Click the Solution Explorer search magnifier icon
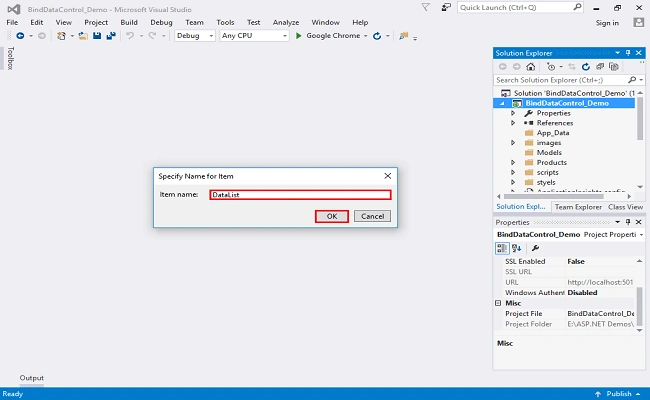The image size is (650, 400). click(632, 80)
